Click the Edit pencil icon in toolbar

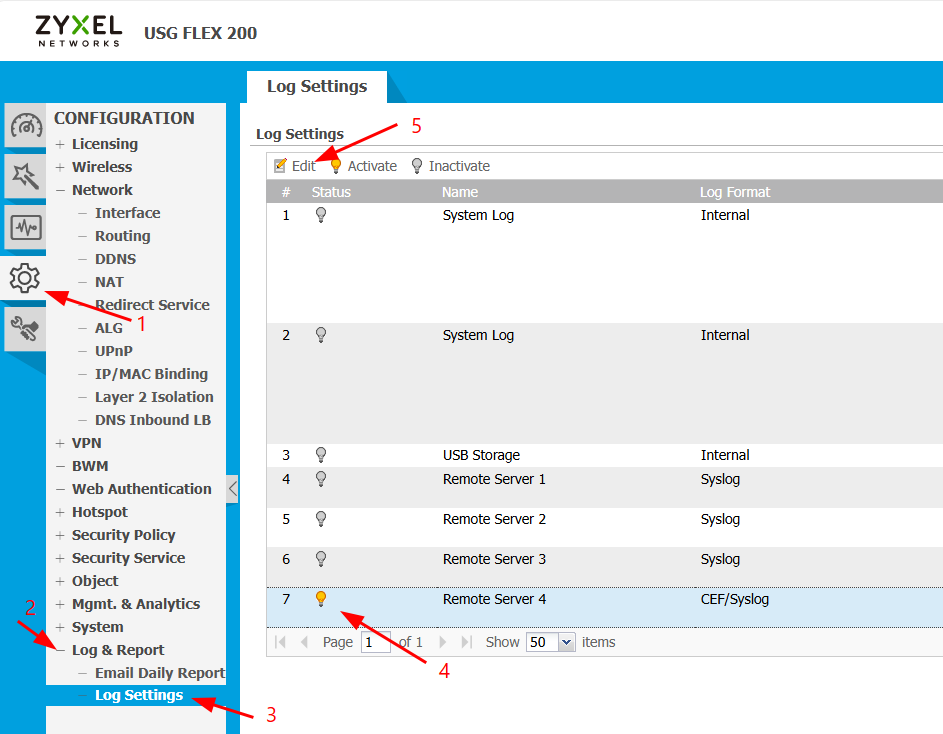pos(281,166)
